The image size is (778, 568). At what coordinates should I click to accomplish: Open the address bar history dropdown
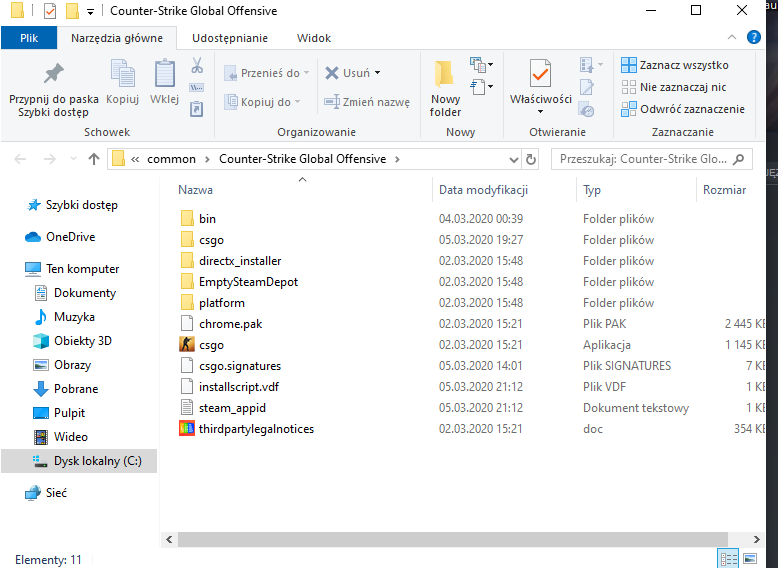514,160
